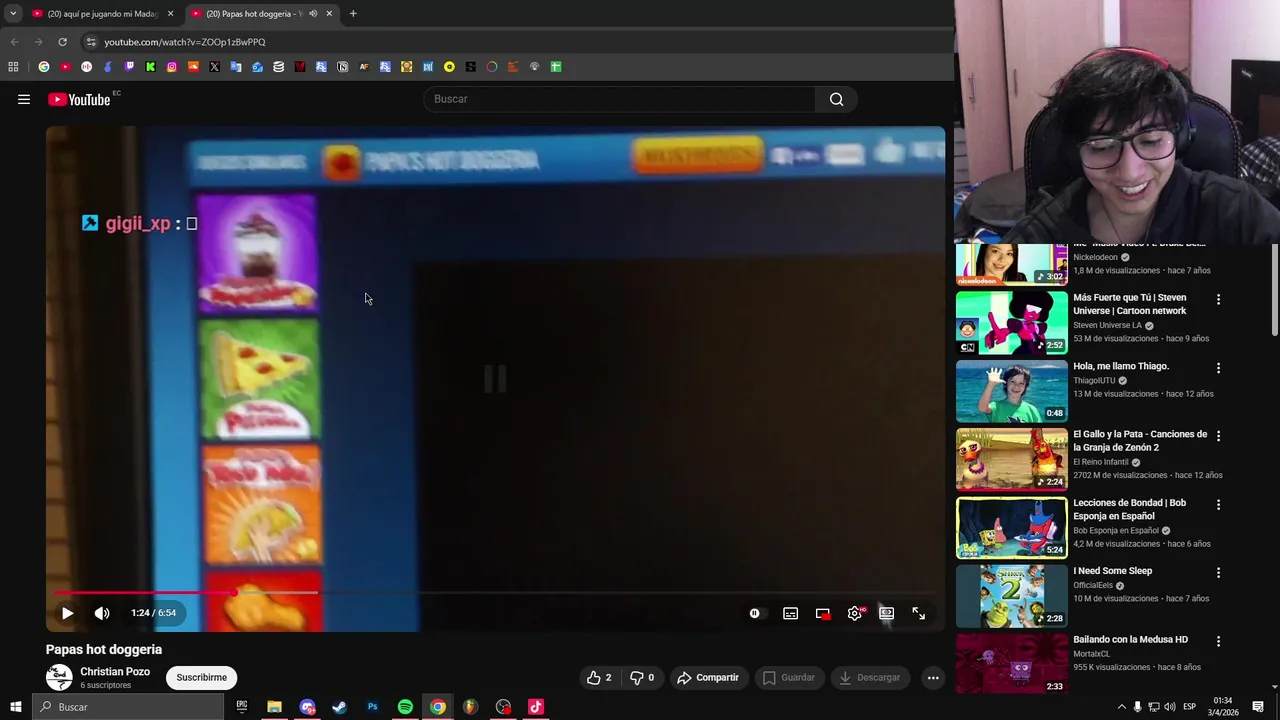Open the Notion bookmark

342,67
